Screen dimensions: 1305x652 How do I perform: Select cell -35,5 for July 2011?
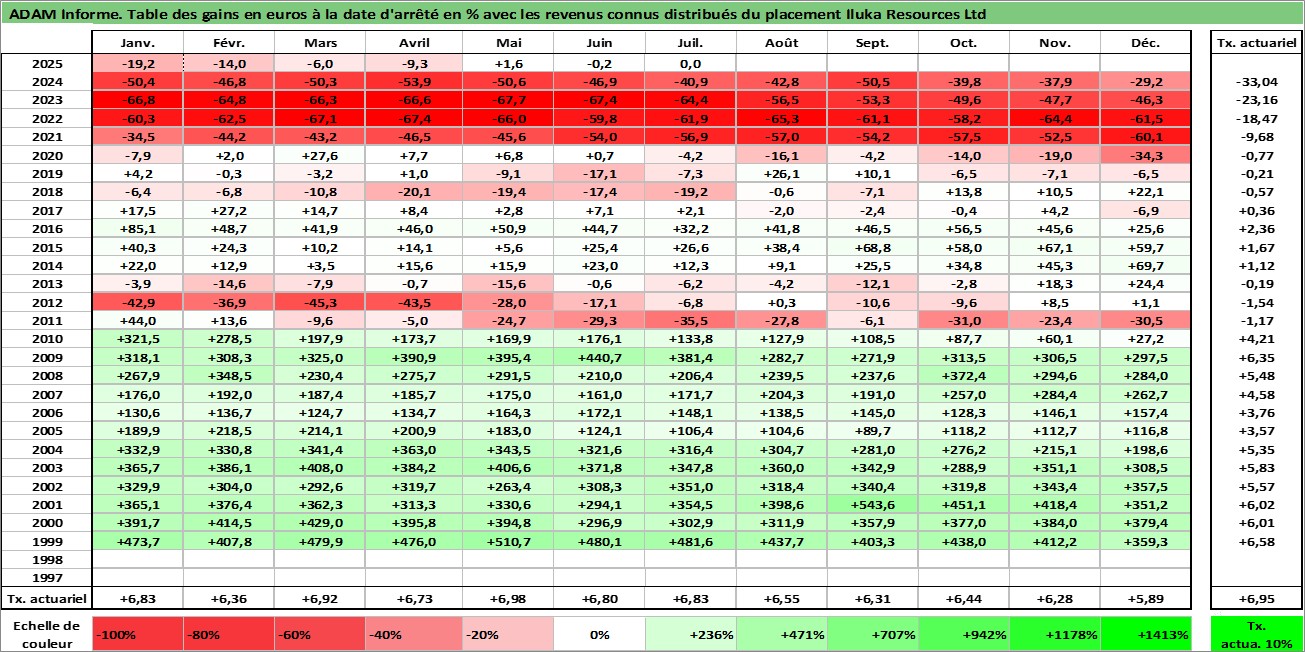click(691, 320)
